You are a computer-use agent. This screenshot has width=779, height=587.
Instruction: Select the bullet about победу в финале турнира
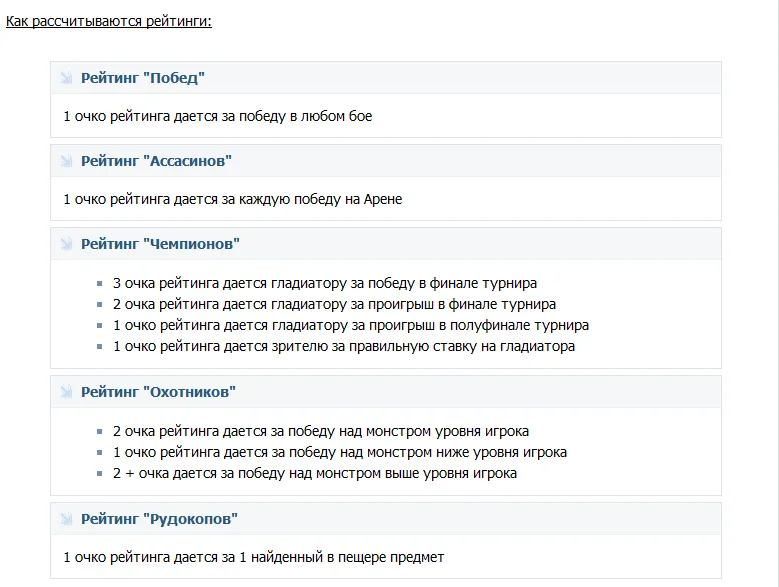click(x=325, y=283)
